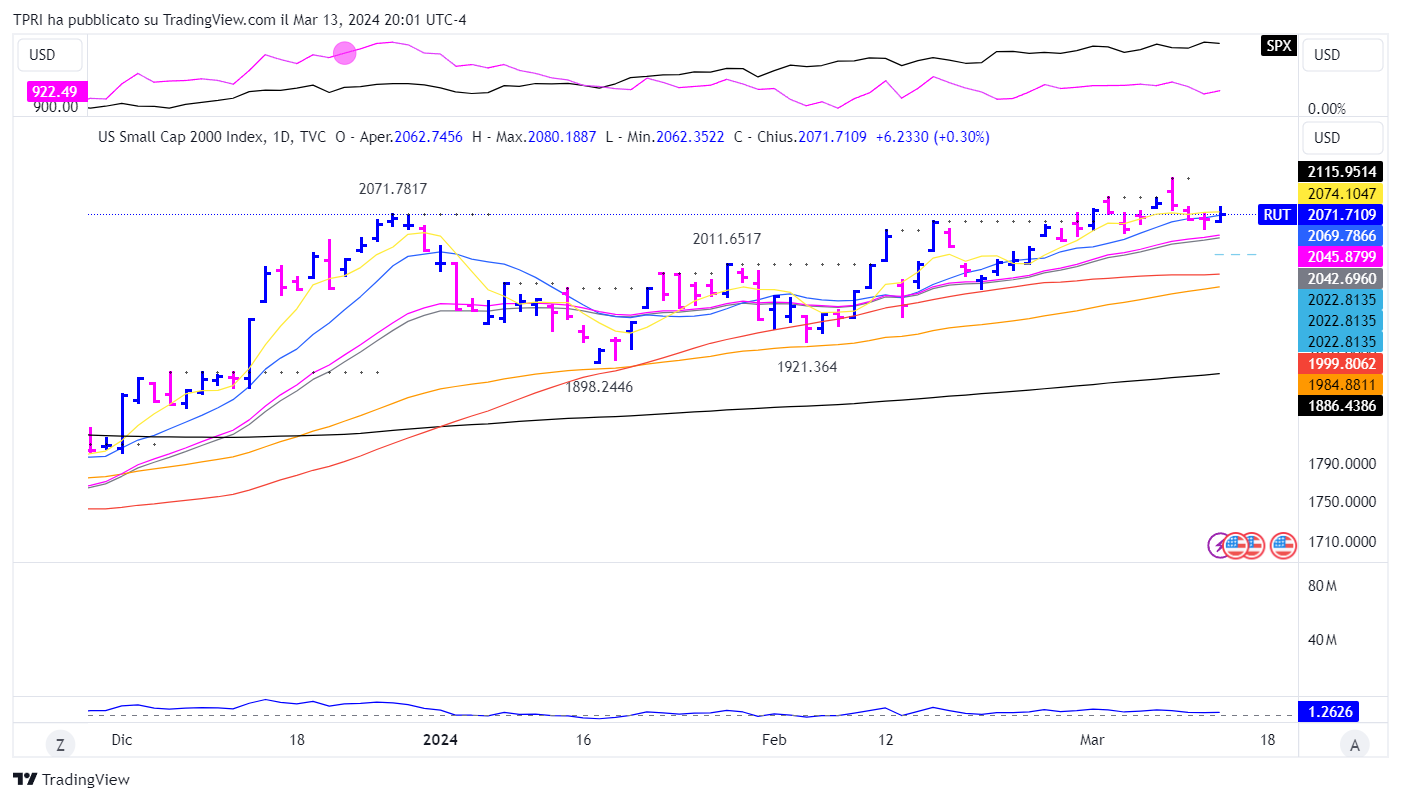Screen dimensions: 1401x801
Task: Click the black SPX symbol label
Action: coord(1277,46)
